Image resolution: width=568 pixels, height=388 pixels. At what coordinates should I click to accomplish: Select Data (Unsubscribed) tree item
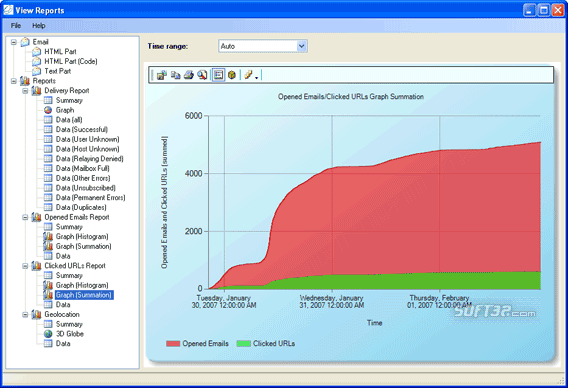(x=85, y=188)
